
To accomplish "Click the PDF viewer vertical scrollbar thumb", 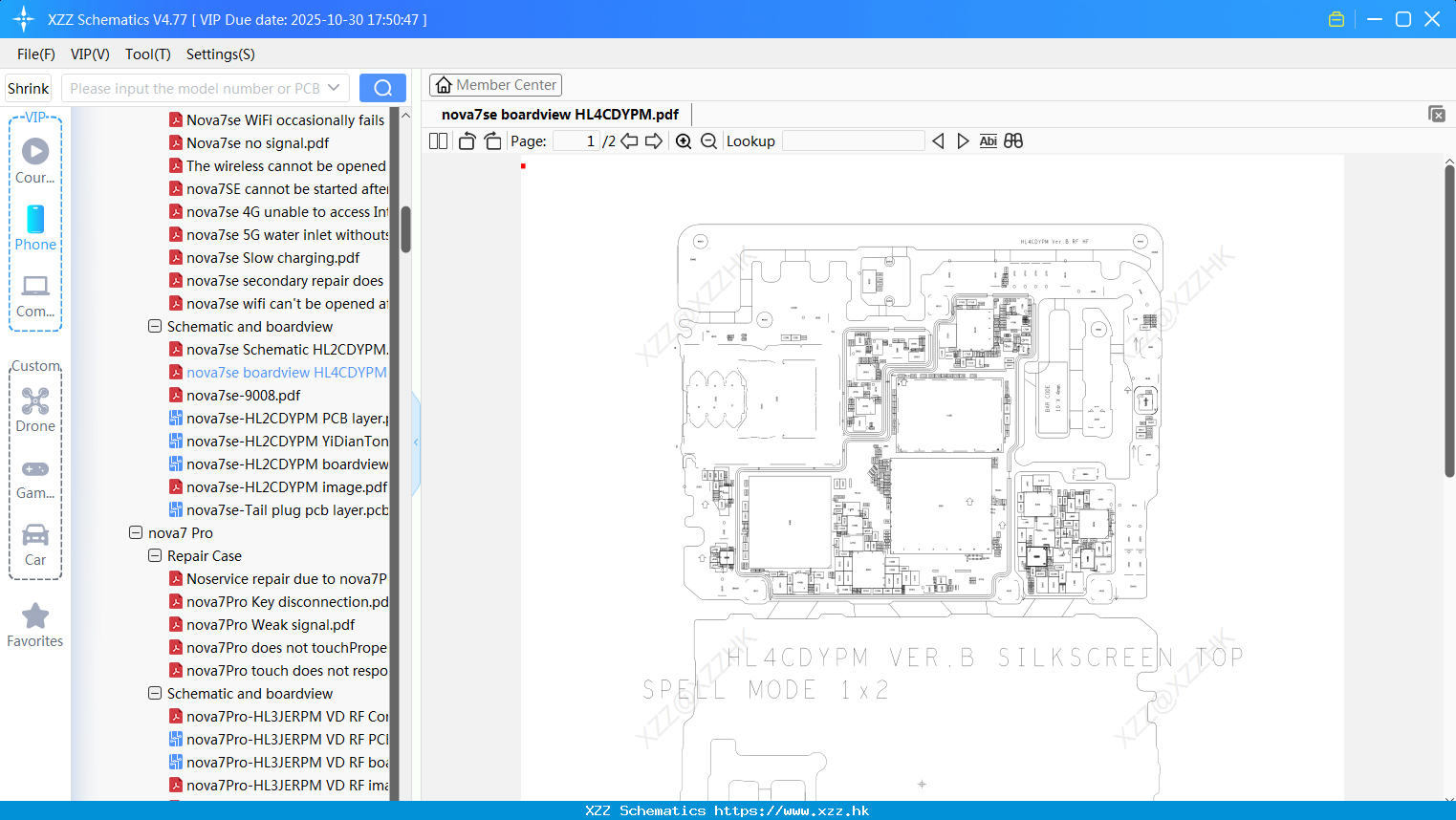I will [1449, 320].
